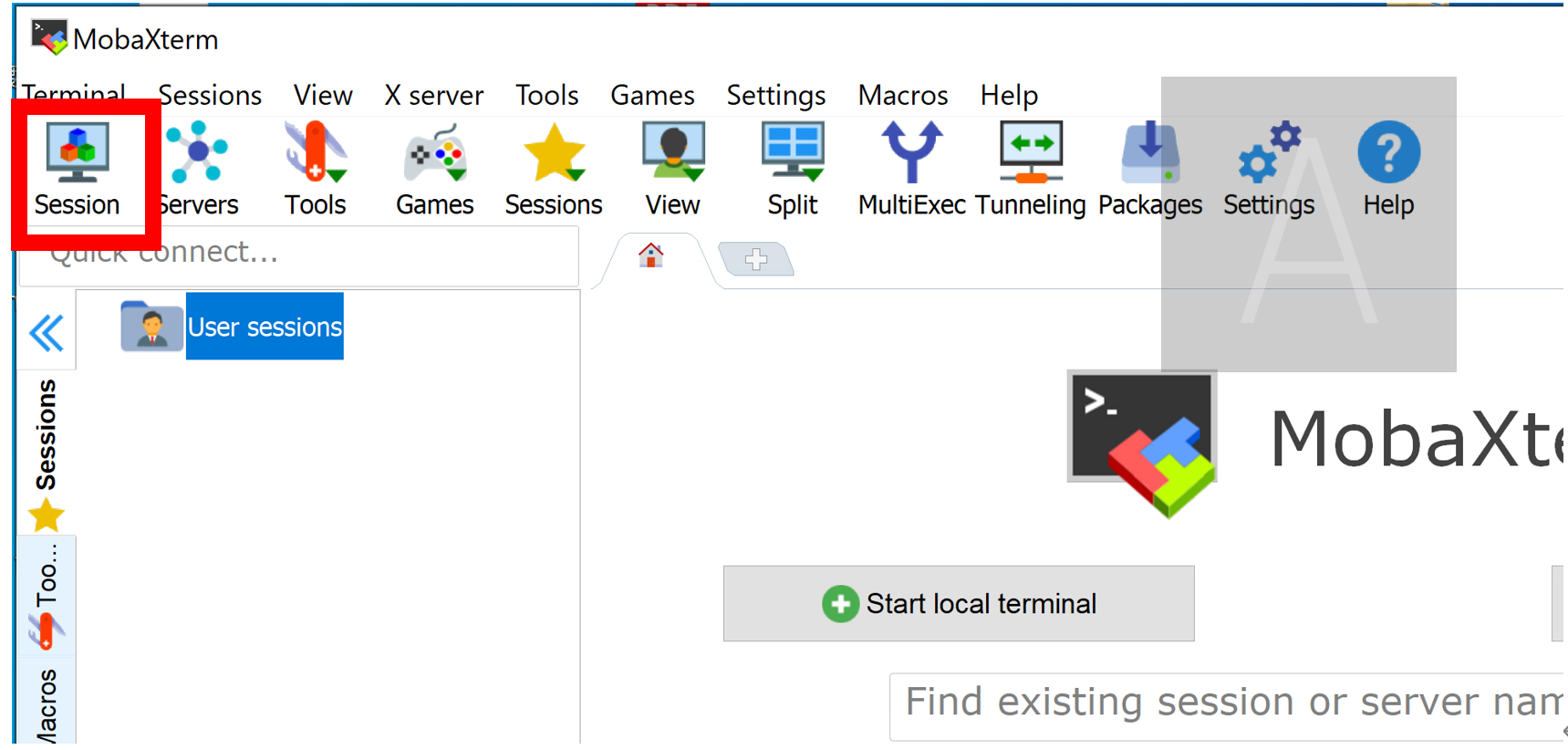Viewport: 1568px width, 750px height.
Task: Collapse sidebar with double-chevron arrow
Action: tap(47, 332)
